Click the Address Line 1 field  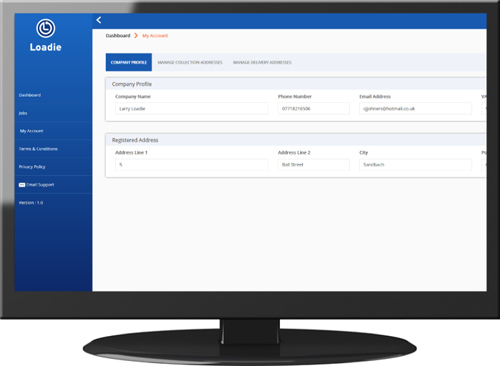point(192,165)
